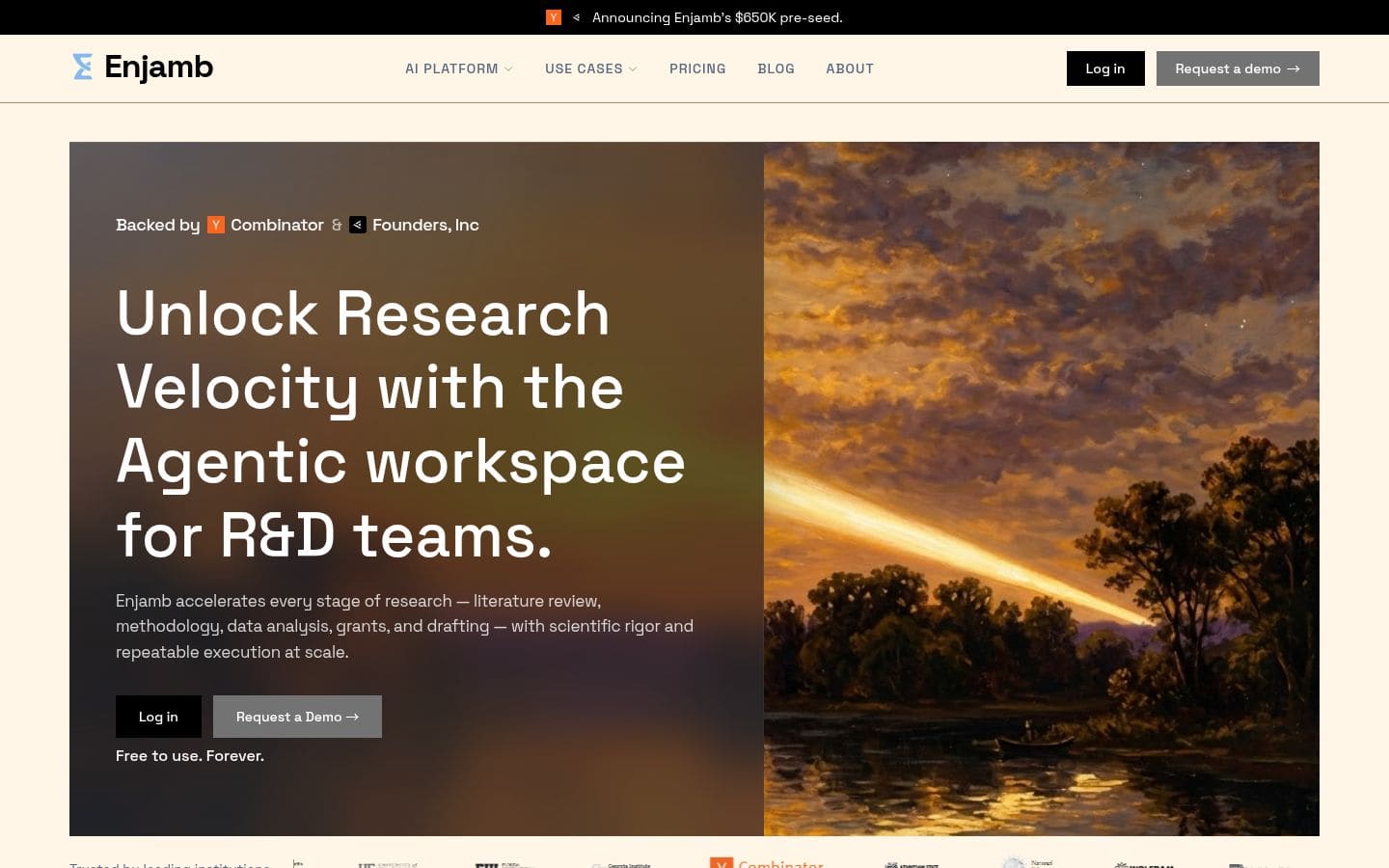Click the Founders Inc icon in the announcement banner
The height and width of the screenshot is (868, 1389).
click(576, 17)
